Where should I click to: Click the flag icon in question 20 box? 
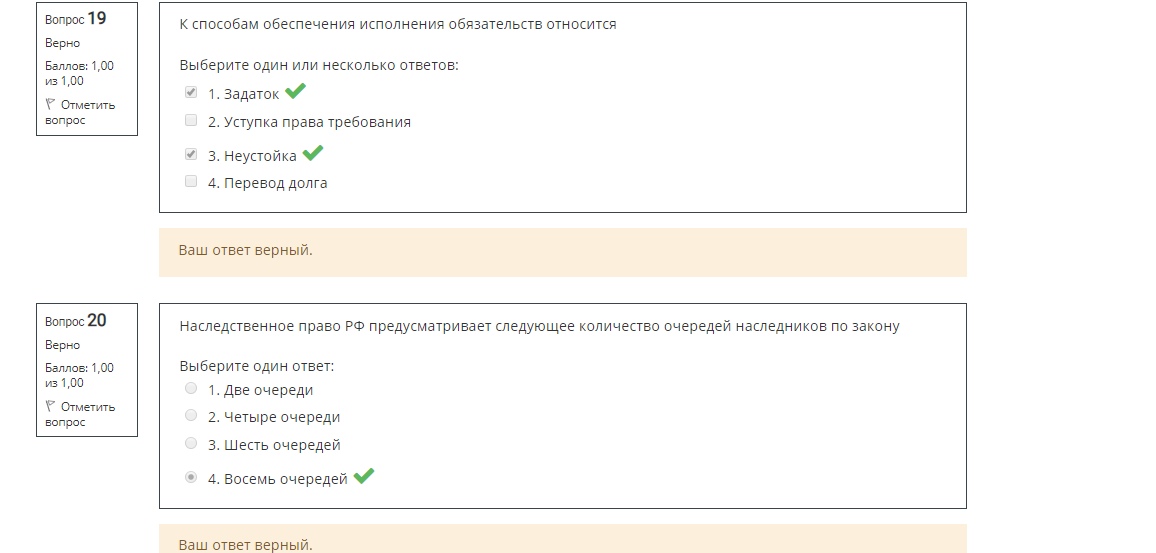[x=50, y=407]
